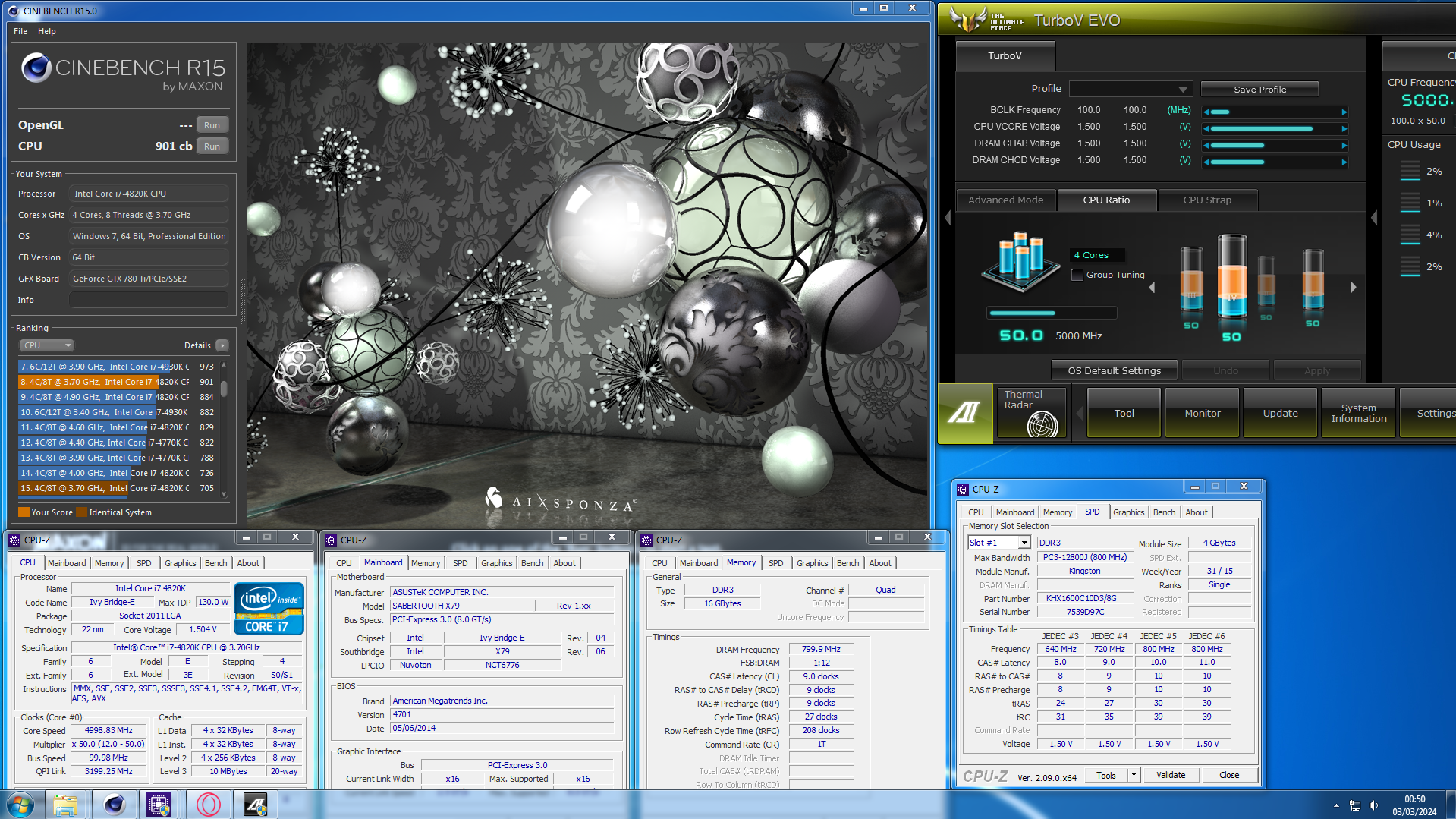Screen dimensions: 1456x819
Task: Increase DRAM CHAB Voltage with right arrow
Action: click(x=1344, y=145)
